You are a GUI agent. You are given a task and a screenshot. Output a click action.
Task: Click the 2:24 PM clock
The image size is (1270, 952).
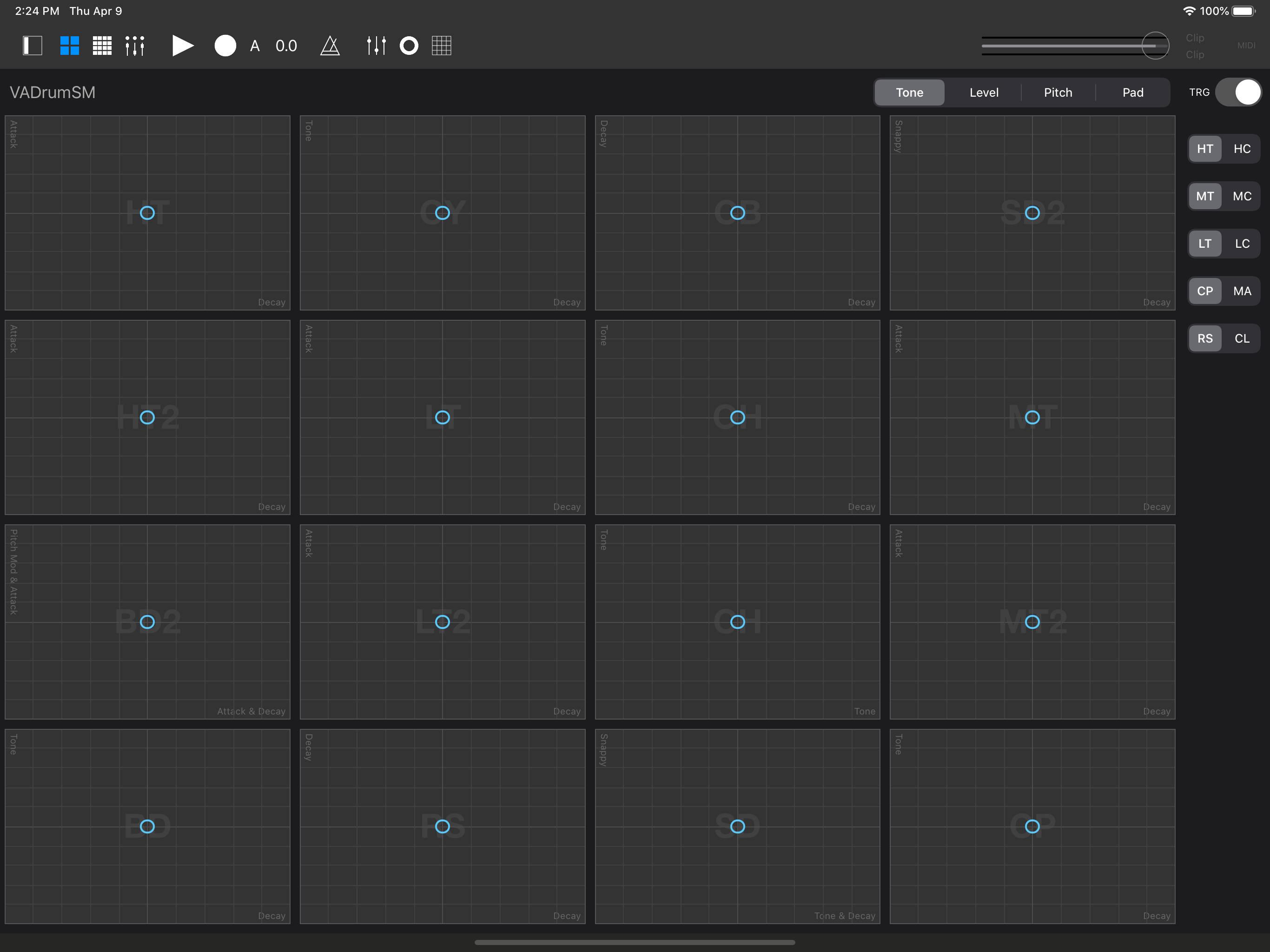pyautogui.click(x=37, y=11)
